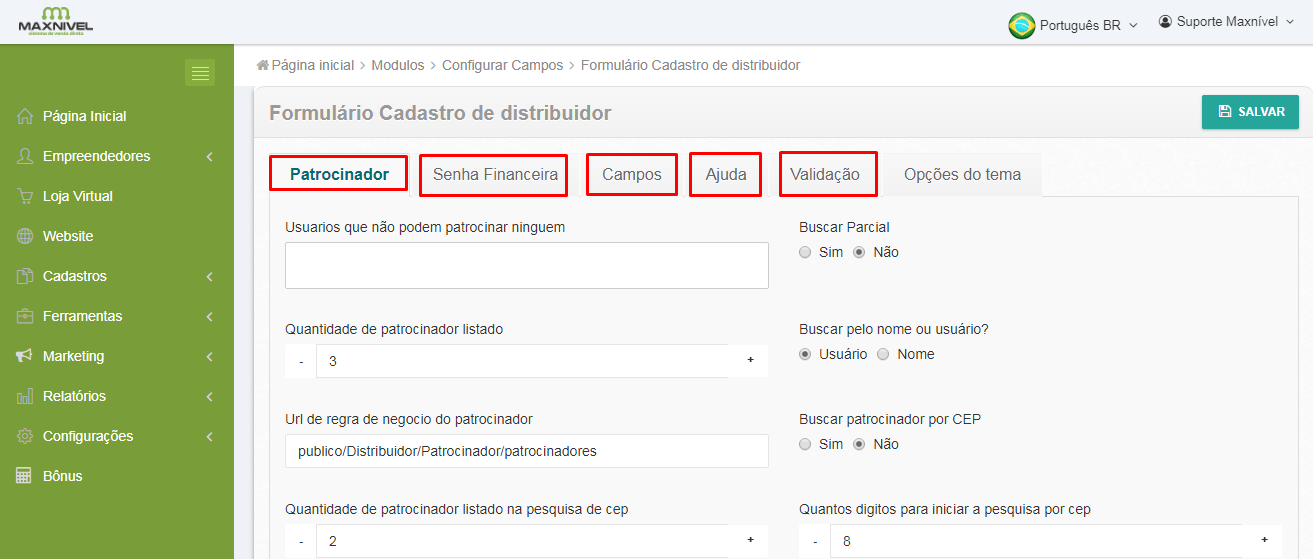This screenshot has width=1313, height=559.
Task: Open the Opções do tema tab
Action: [962, 175]
